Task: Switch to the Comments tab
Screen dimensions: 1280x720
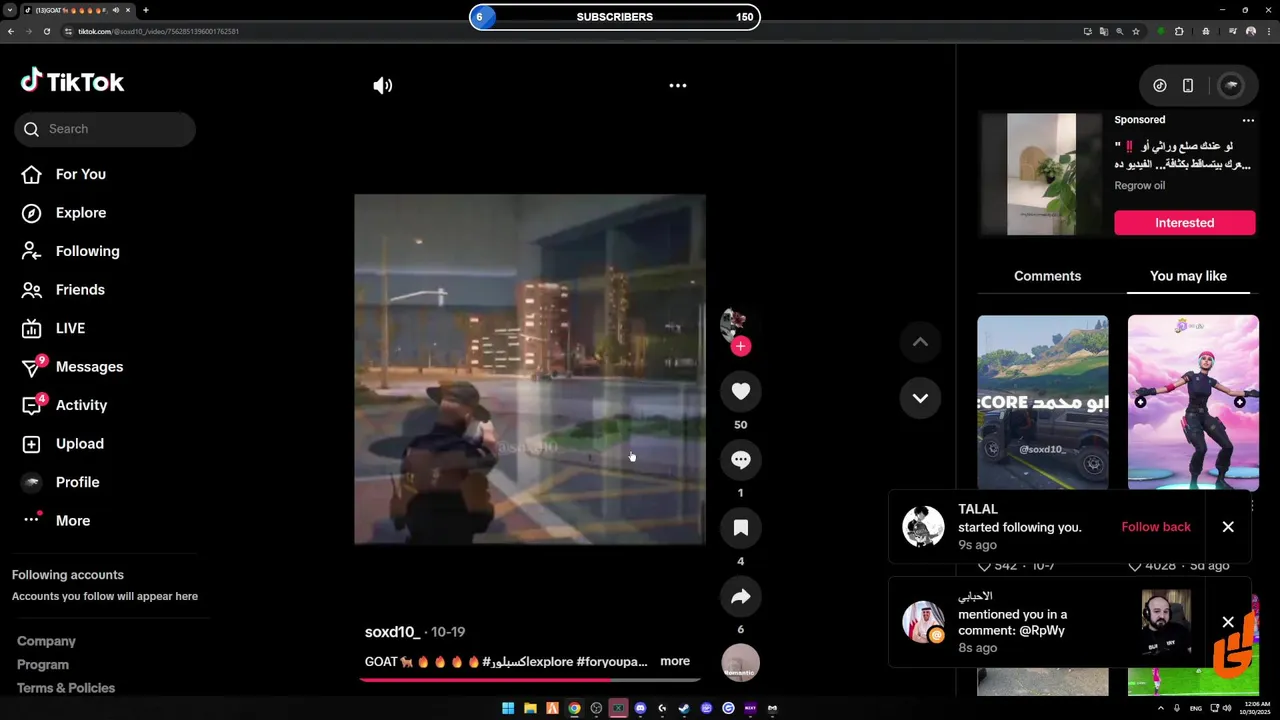Action: tap(1047, 276)
